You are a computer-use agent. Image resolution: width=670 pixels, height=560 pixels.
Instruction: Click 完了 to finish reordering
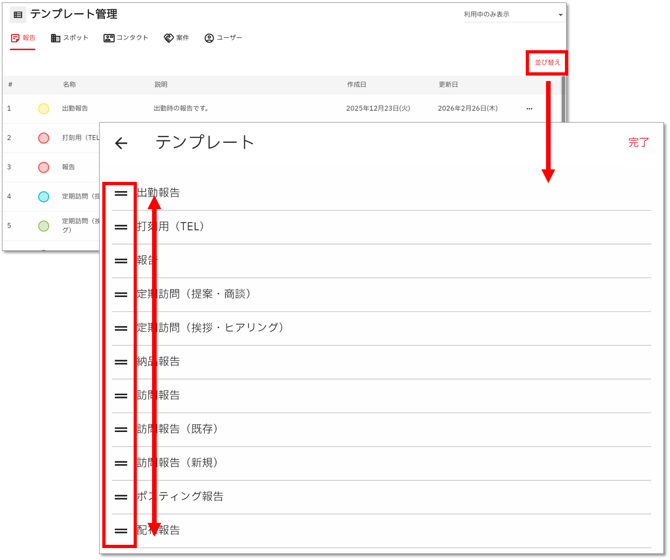point(638,143)
